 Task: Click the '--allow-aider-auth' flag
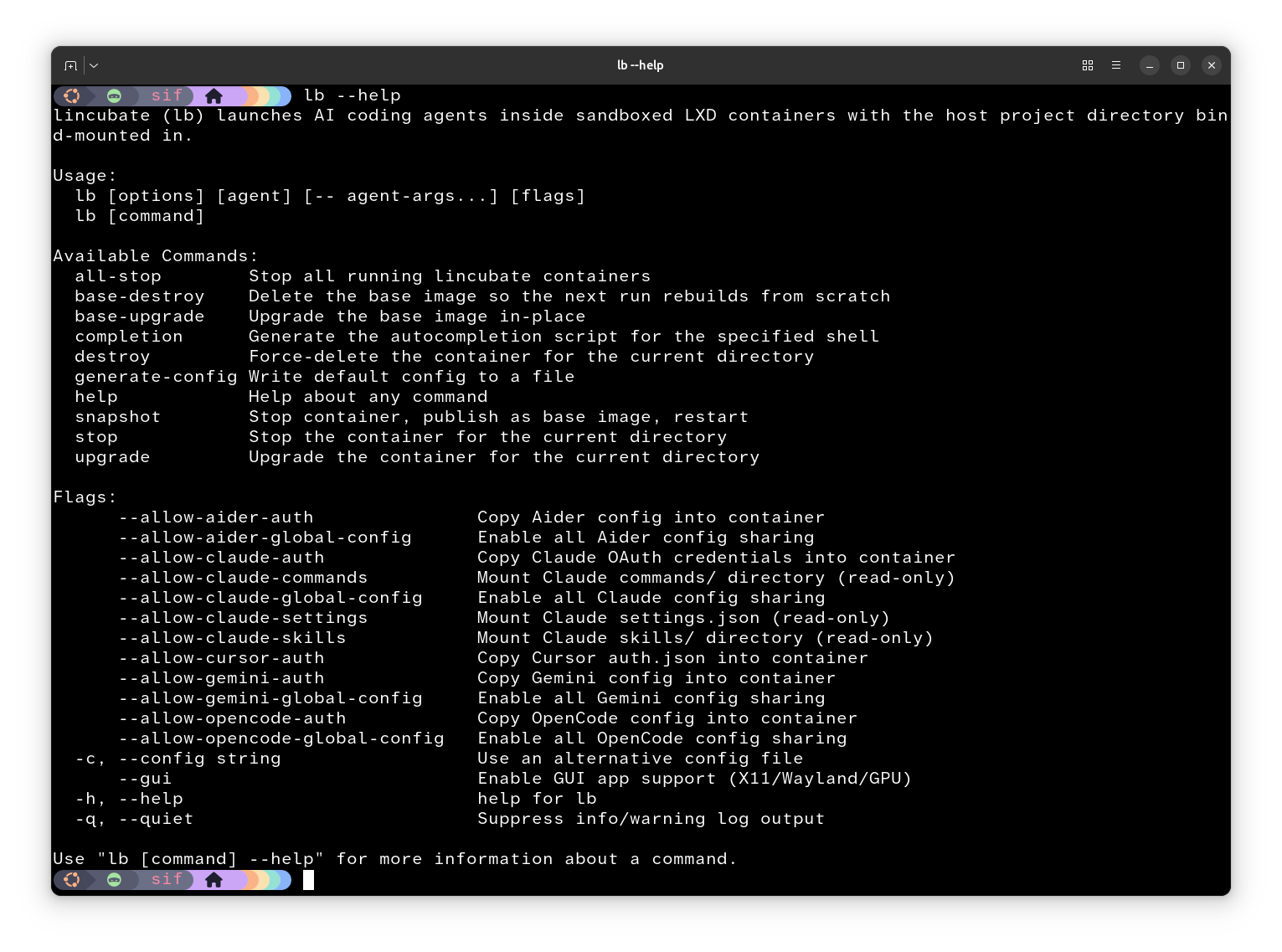(x=216, y=517)
